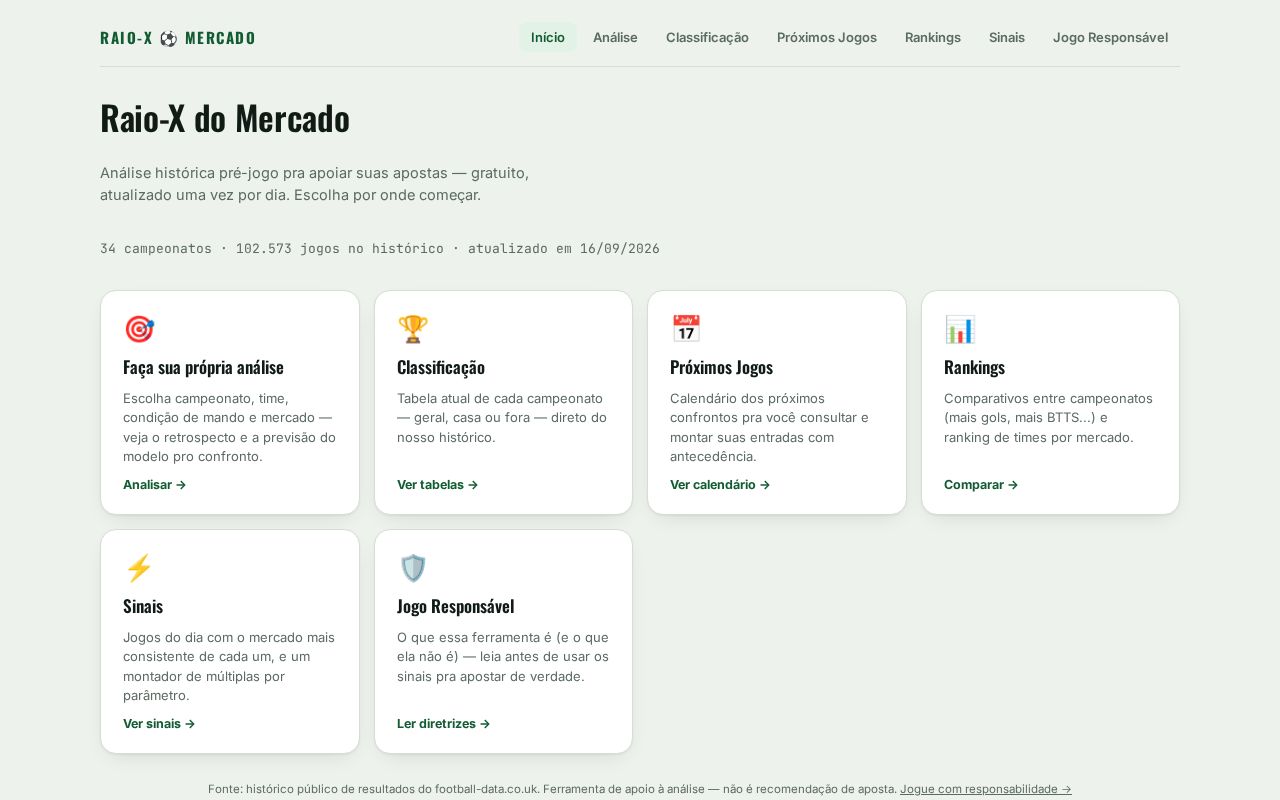Click Rankings description text Comparativos entre campeonatos

(1048, 418)
